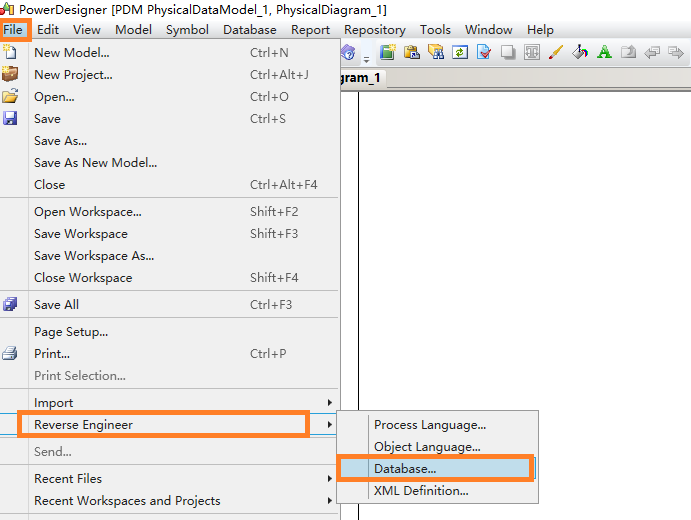This screenshot has height=520, width=691.
Task: Click the Paste as Shortcut toolbar icon
Action: (x=412, y=52)
